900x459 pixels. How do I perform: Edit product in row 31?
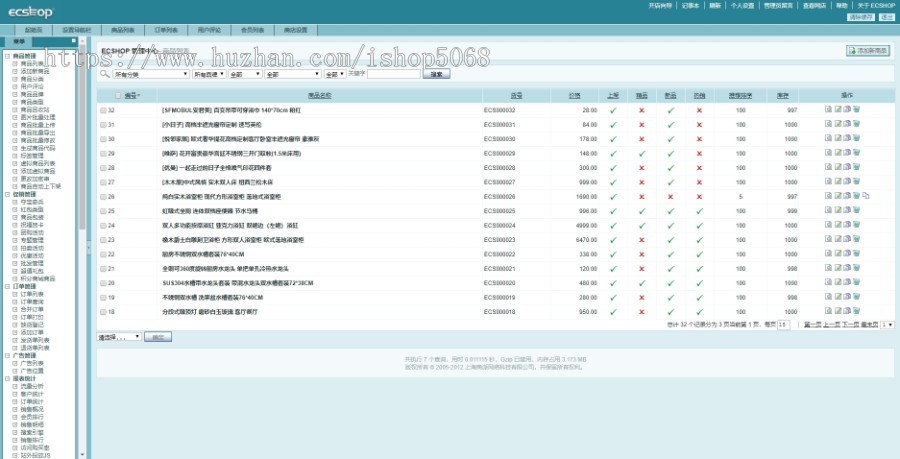(x=837, y=123)
